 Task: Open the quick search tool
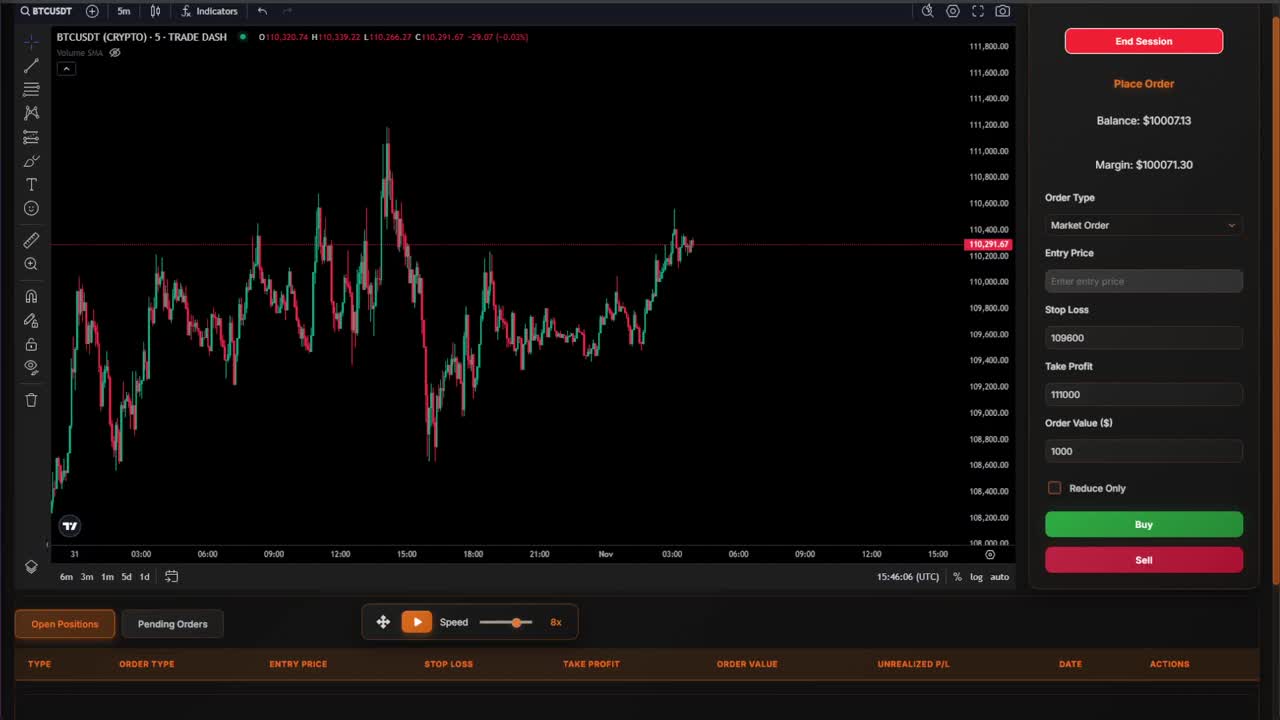(x=927, y=11)
